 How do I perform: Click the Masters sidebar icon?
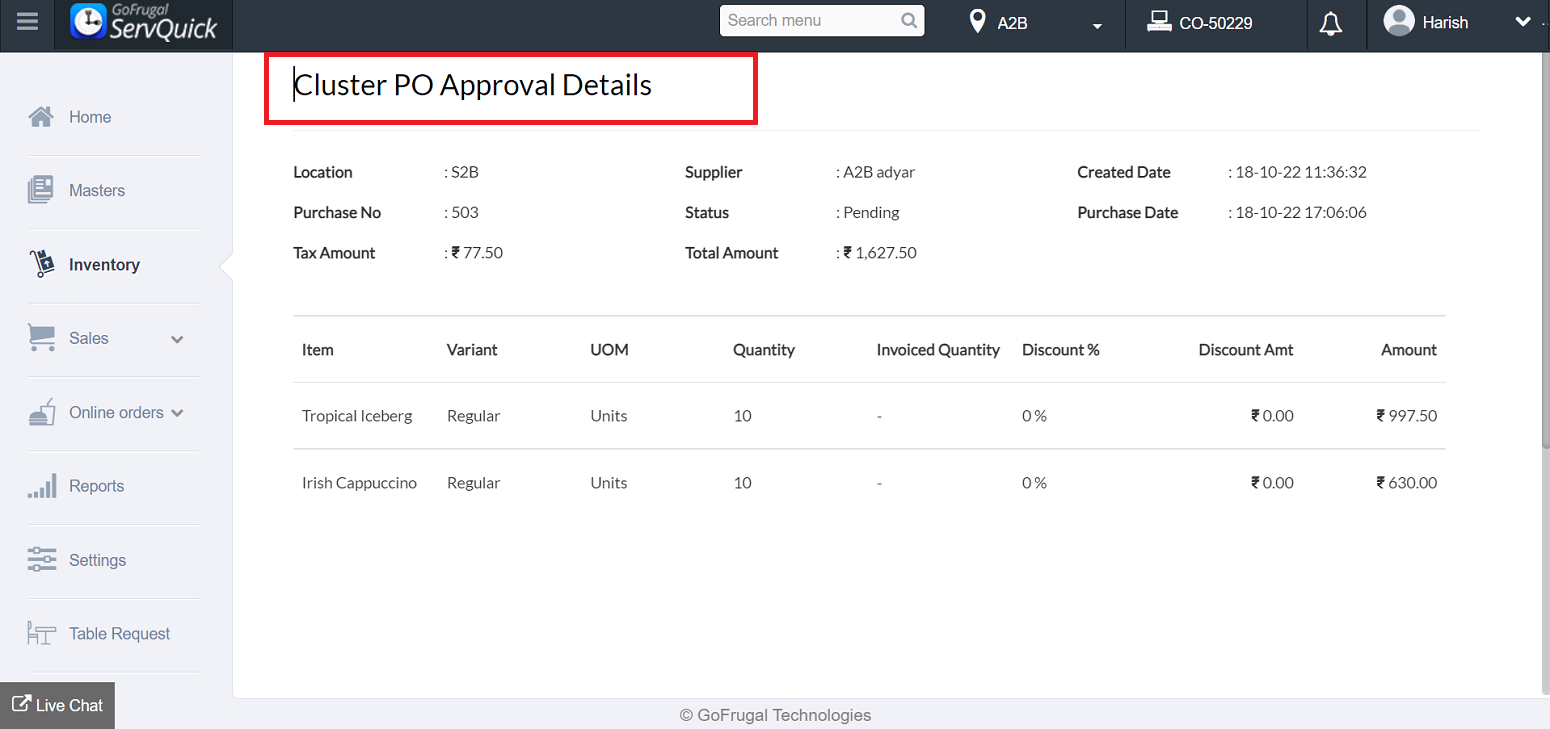[41, 190]
